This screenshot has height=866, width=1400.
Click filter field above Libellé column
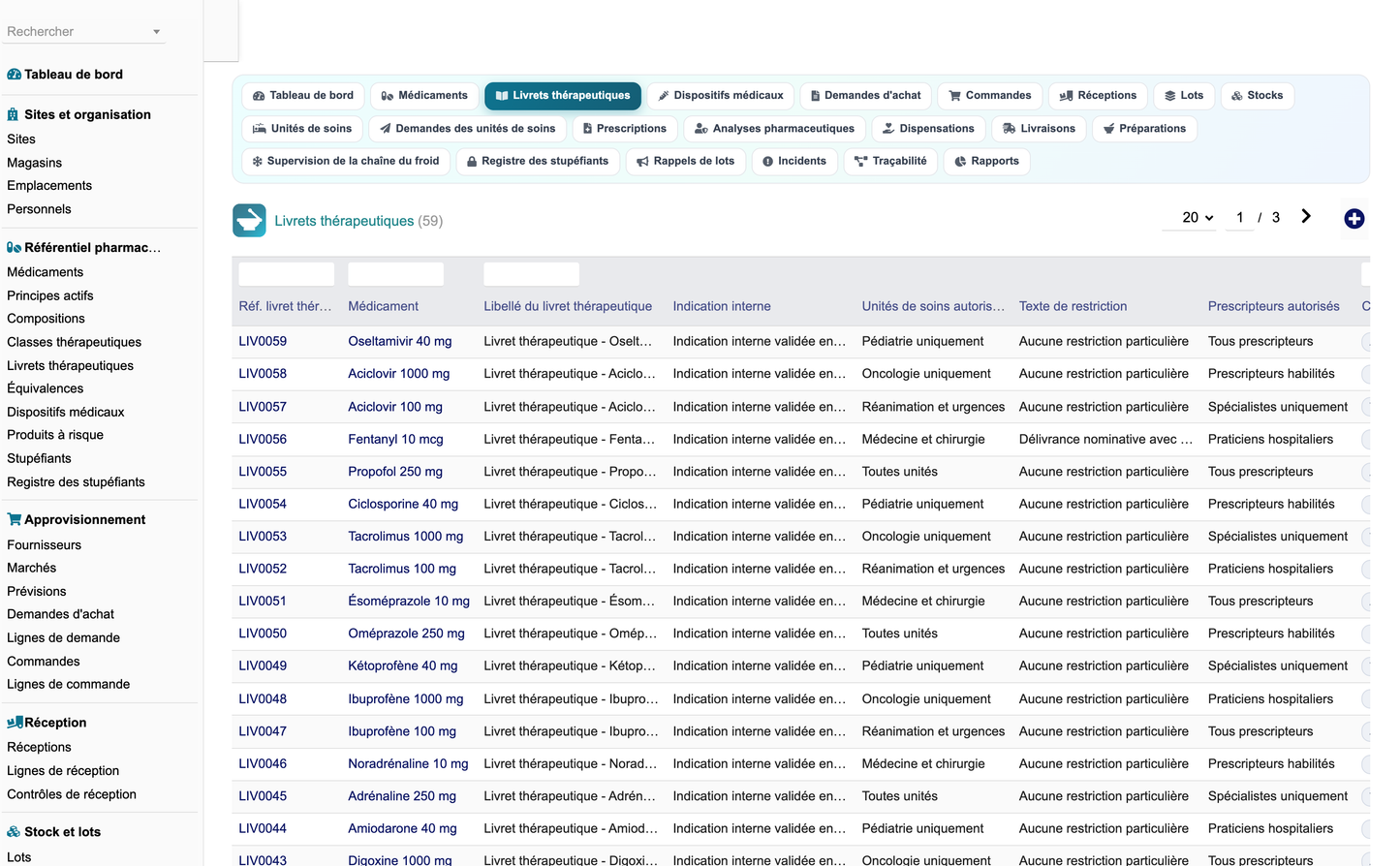(532, 274)
